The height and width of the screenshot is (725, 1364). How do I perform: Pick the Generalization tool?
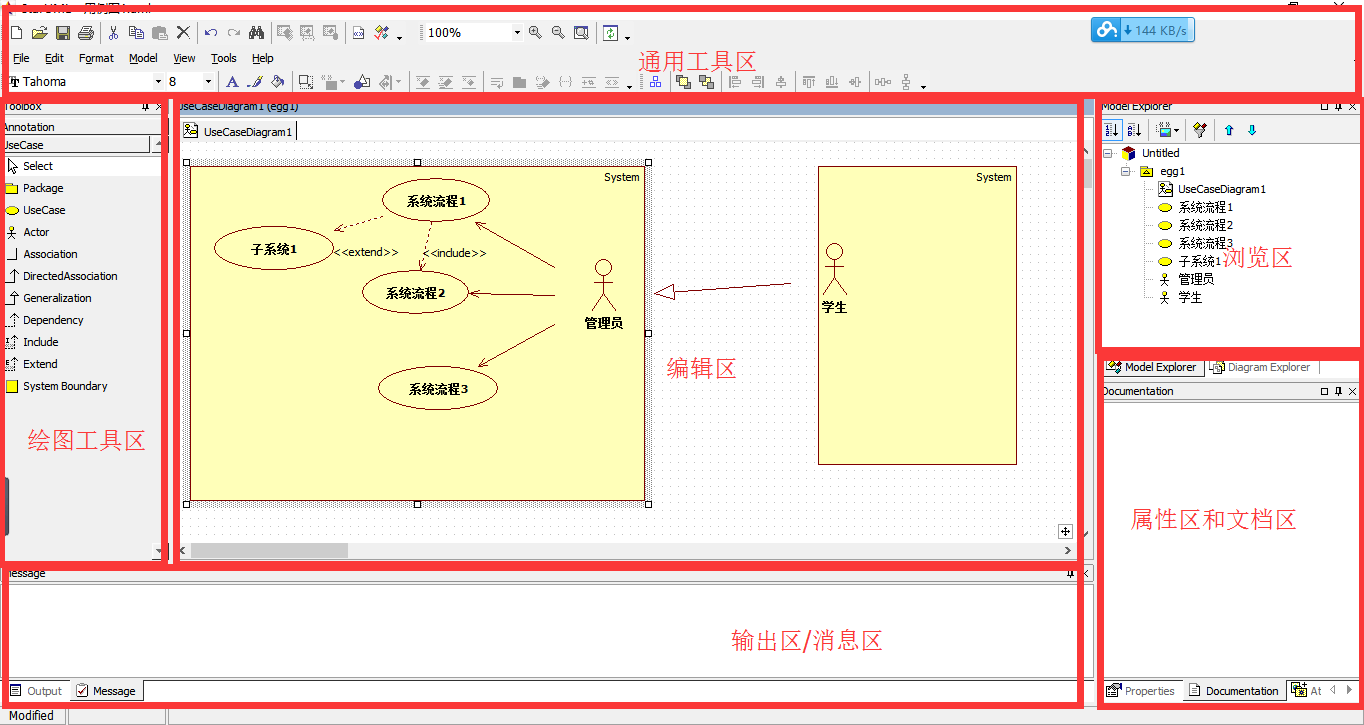[x=81, y=298]
